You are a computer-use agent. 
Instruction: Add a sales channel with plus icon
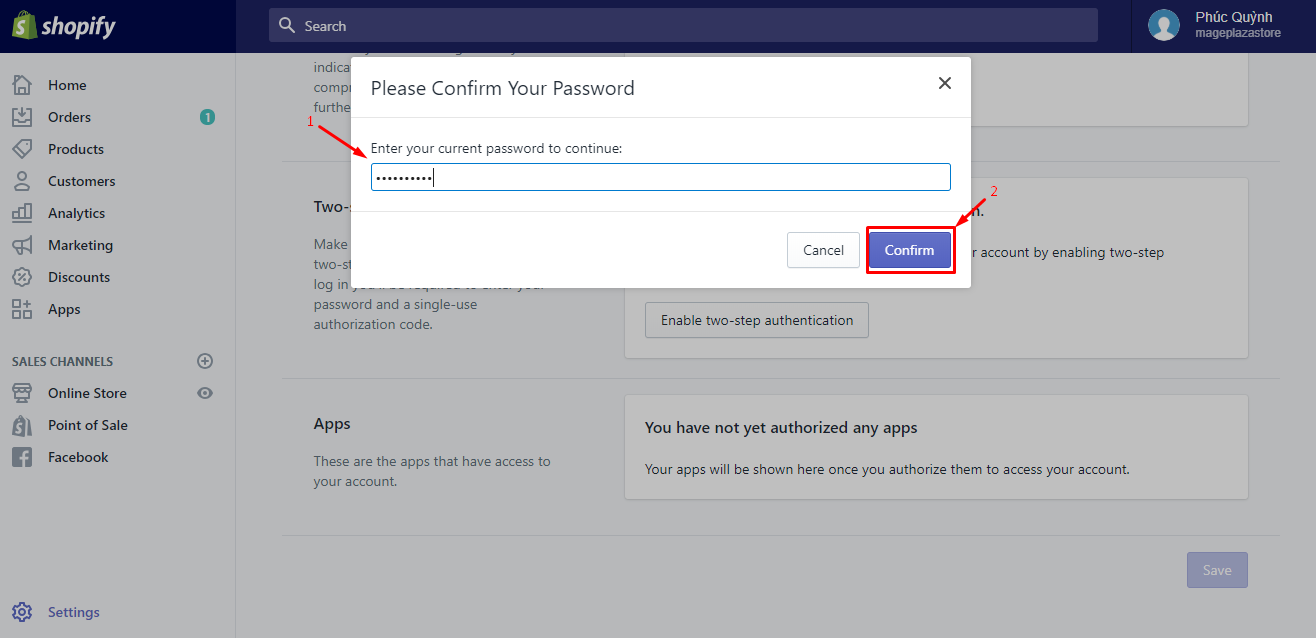(205, 361)
